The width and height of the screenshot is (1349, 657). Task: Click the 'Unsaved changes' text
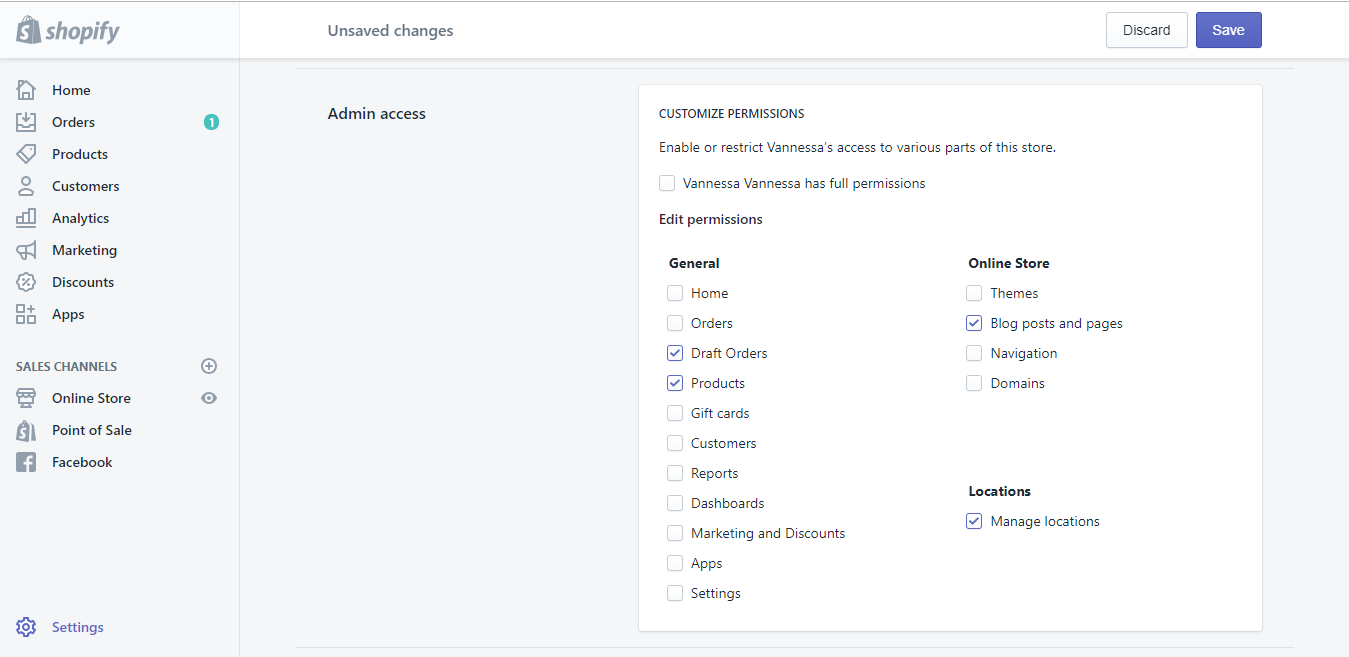pos(390,31)
